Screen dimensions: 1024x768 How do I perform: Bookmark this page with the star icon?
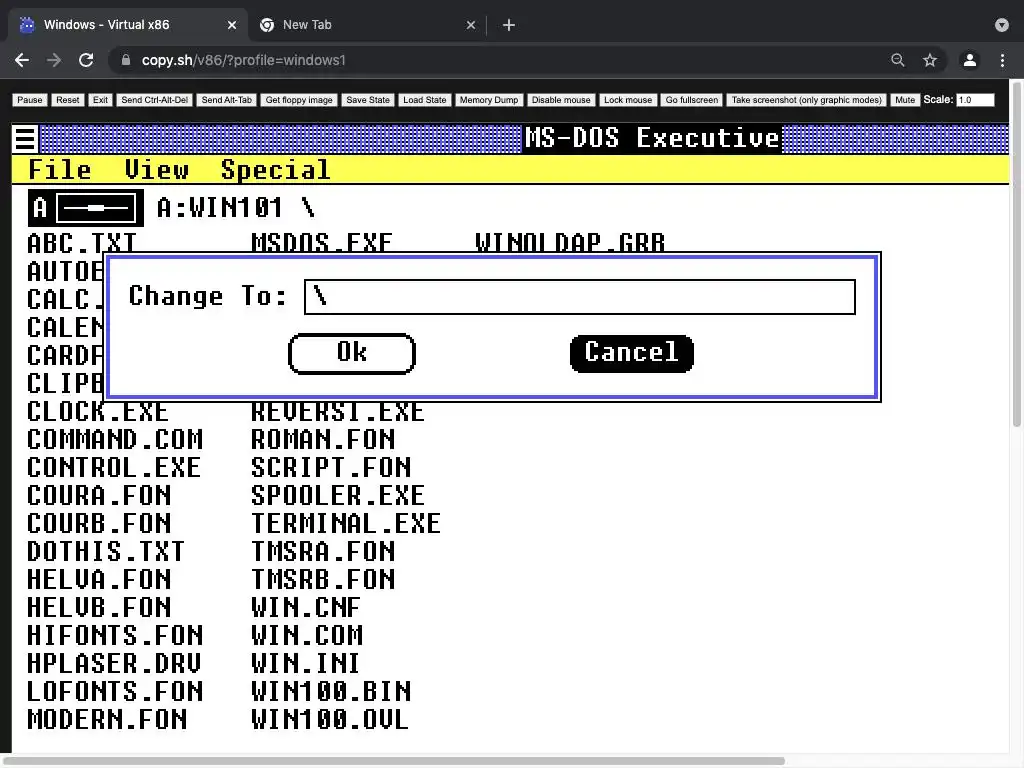click(930, 60)
